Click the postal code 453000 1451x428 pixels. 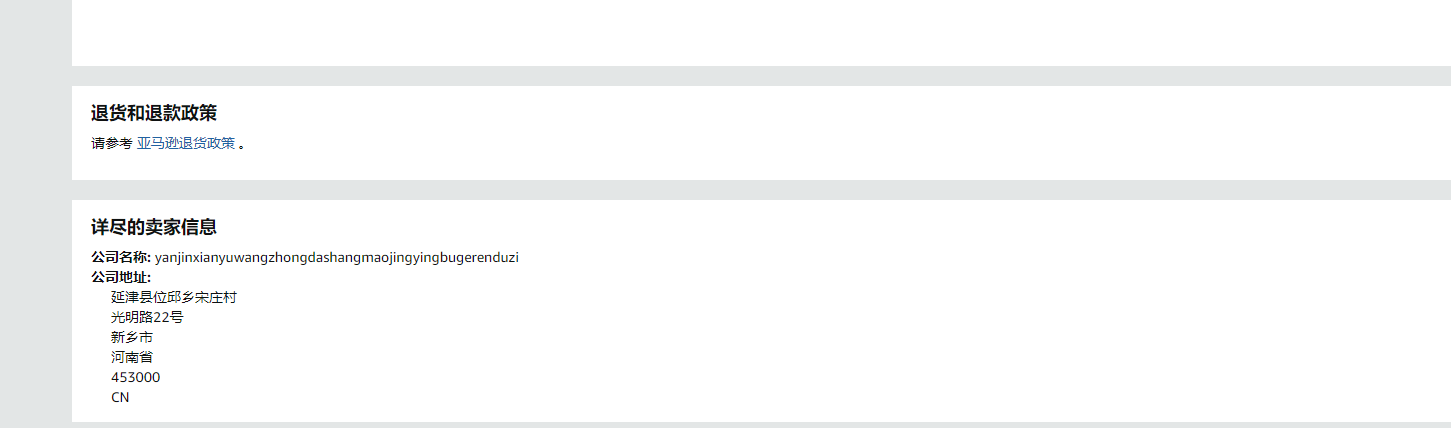(135, 377)
